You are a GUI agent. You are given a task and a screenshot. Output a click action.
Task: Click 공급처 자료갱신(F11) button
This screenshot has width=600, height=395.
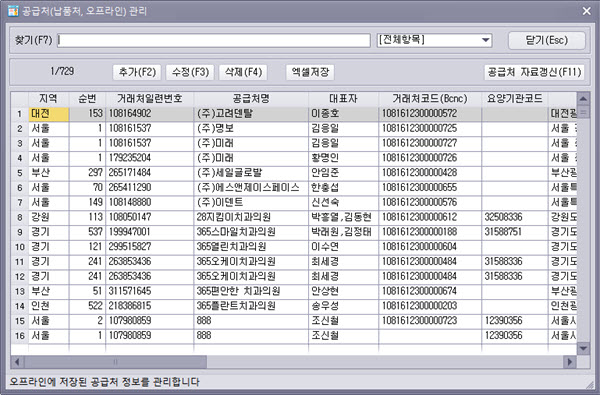click(x=534, y=72)
